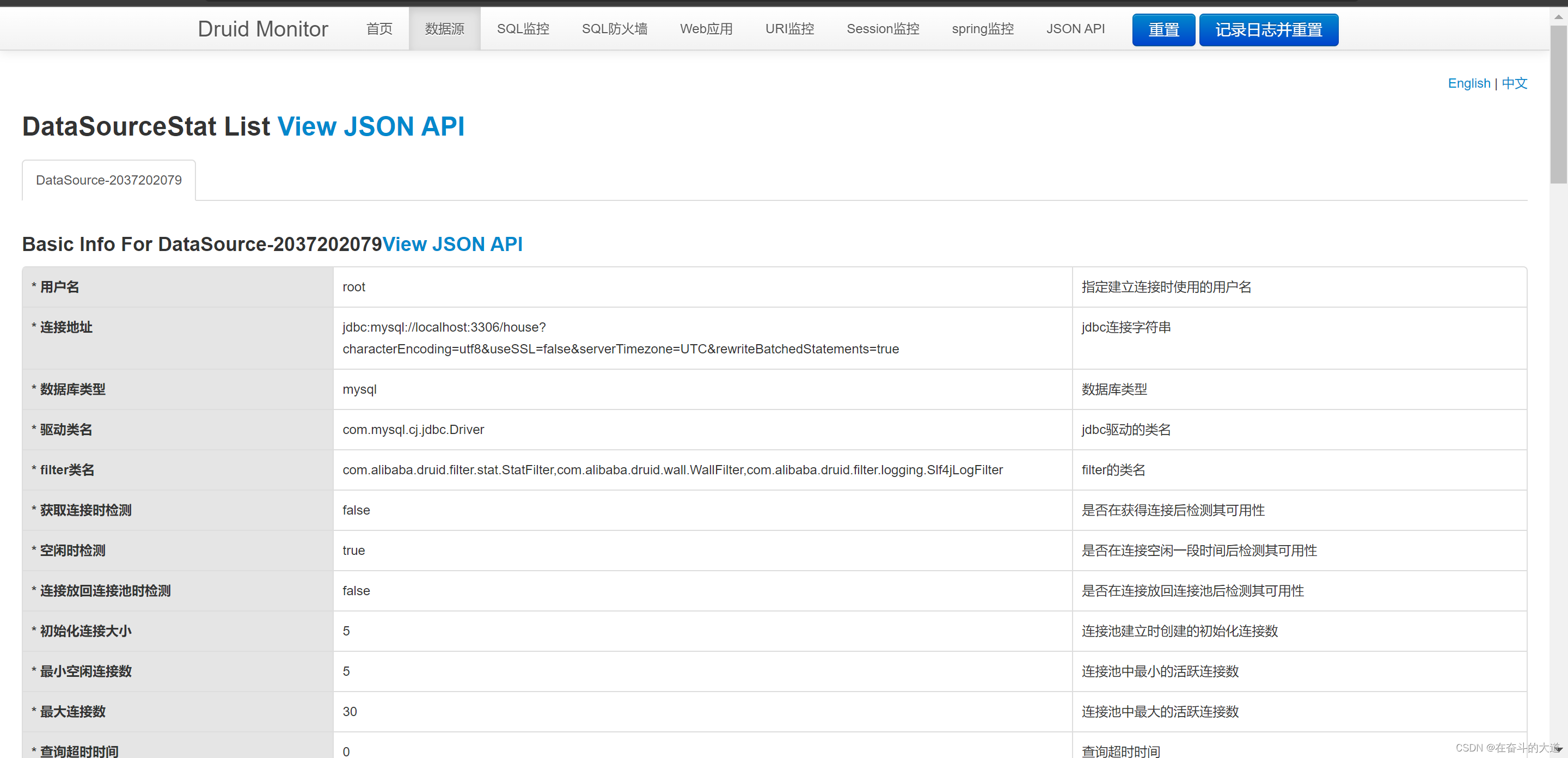Open the JSON API page
Image resolution: width=1568 pixels, height=758 pixels.
coord(1076,29)
